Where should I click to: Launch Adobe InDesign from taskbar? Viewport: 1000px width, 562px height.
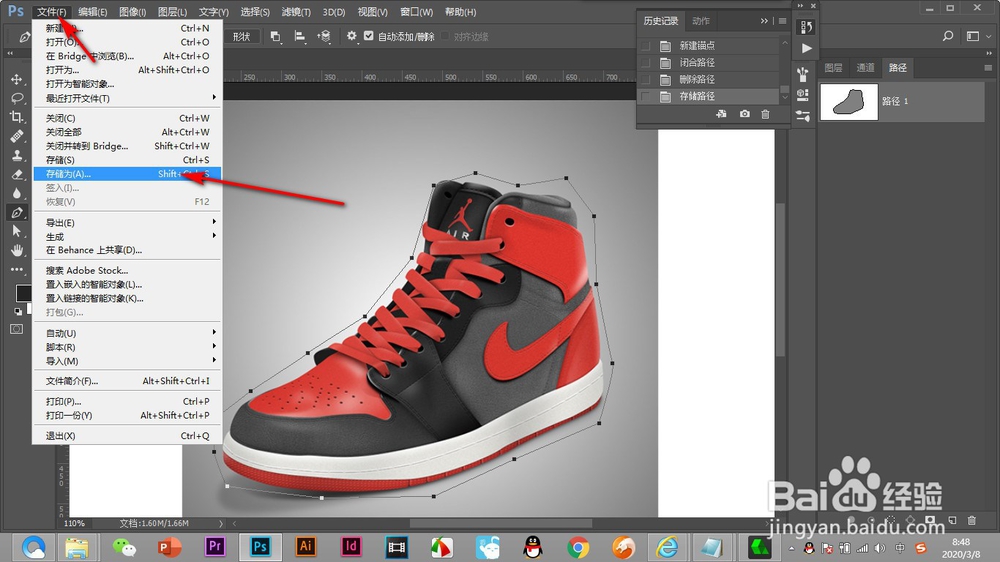(x=351, y=547)
